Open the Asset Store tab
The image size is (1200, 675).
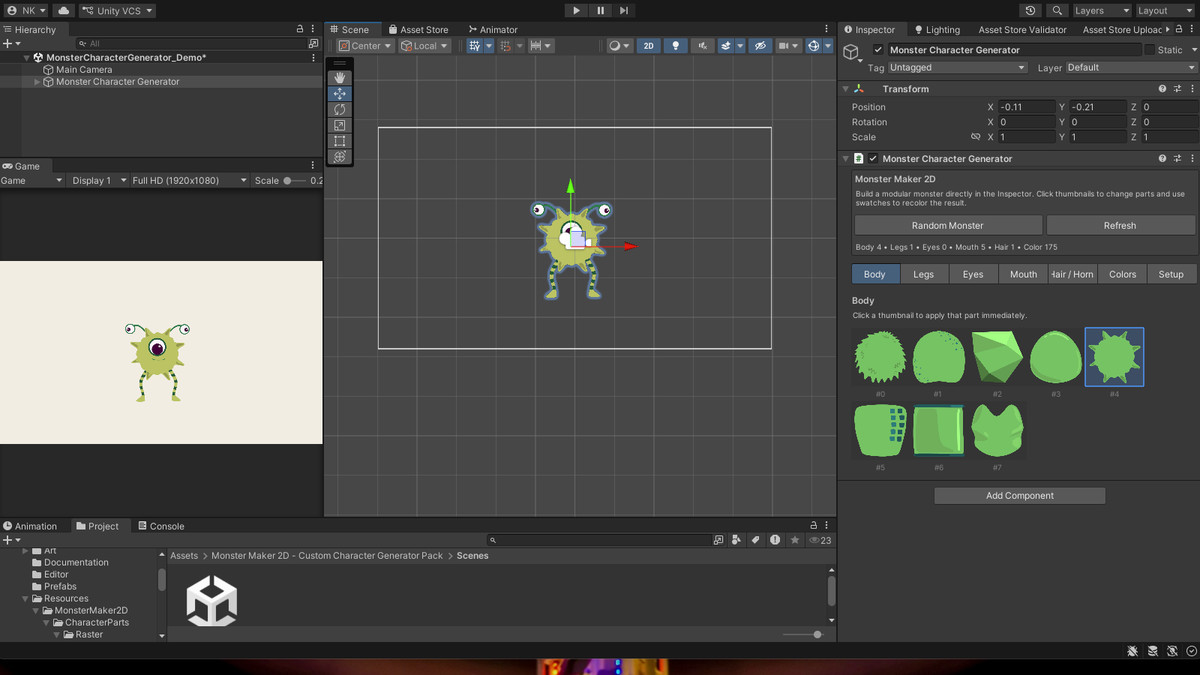417,30
